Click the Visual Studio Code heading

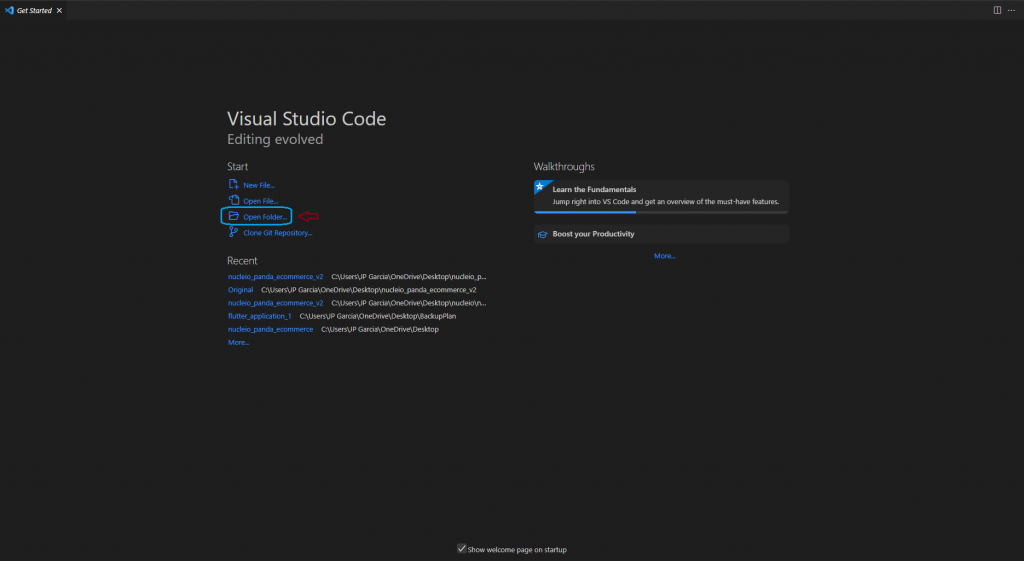coord(306,119)
